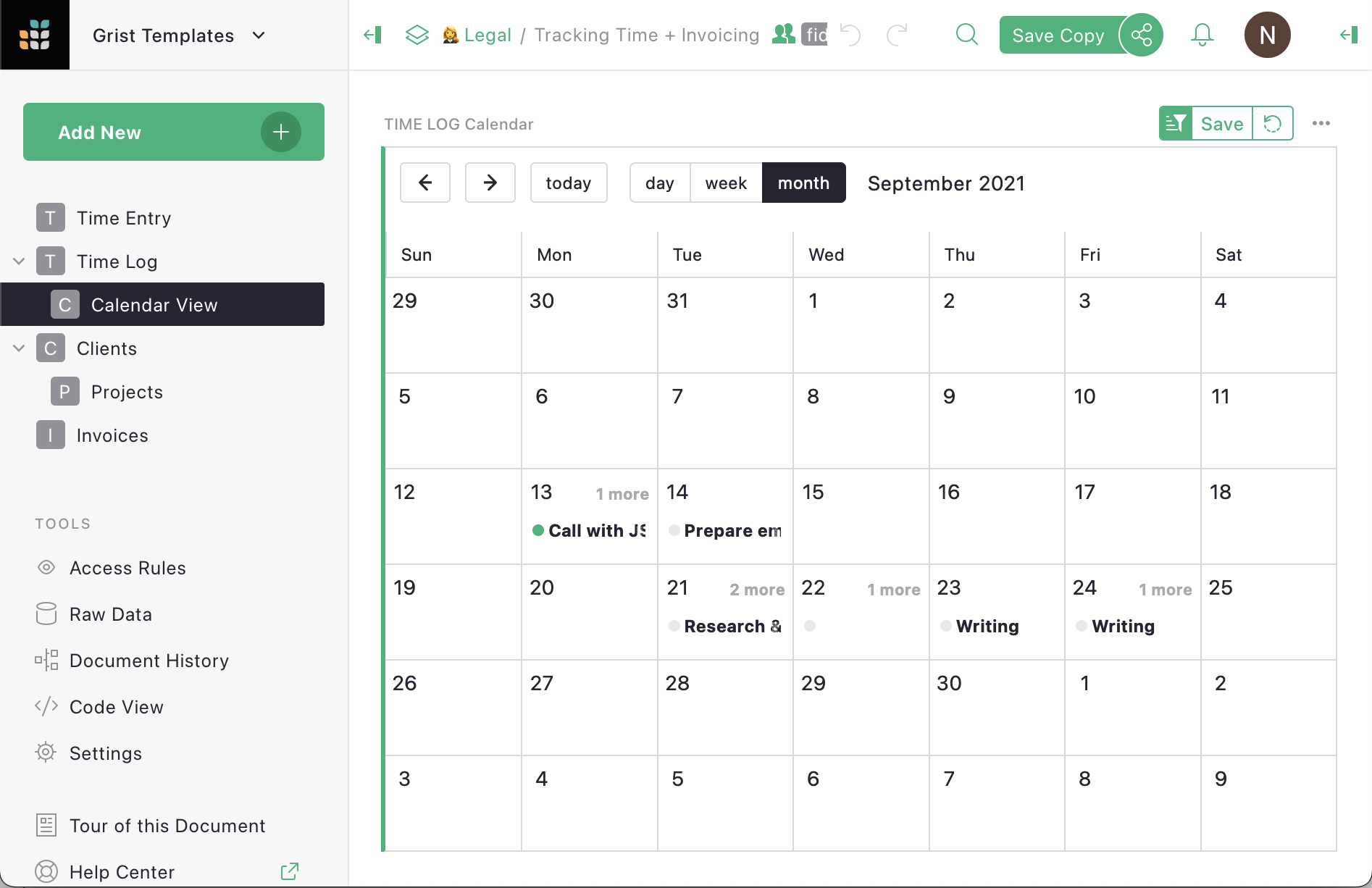Click the Save Copy button
1372x888 pixels.
1058,34
